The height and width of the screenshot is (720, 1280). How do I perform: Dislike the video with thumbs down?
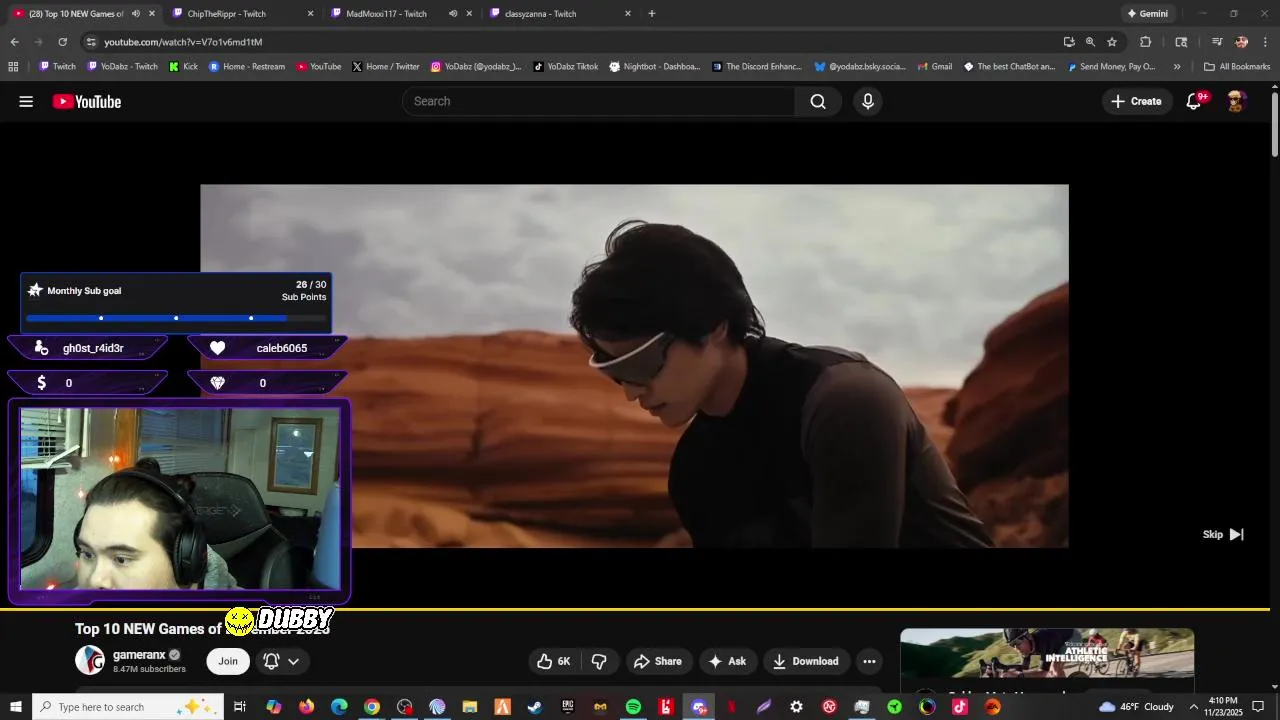599,661
